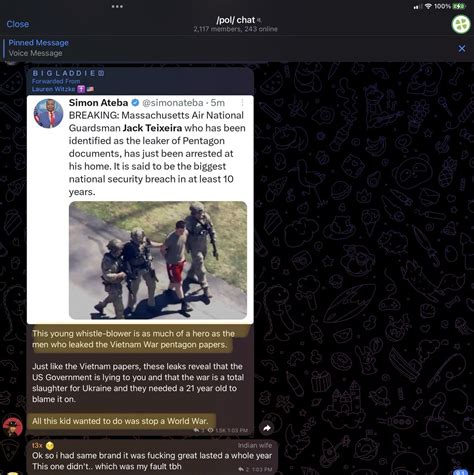This screenshot has width=474, height=475.
Task: View Simon Ateba's profile picture in the tweet
Action: [x=49, y=113]
